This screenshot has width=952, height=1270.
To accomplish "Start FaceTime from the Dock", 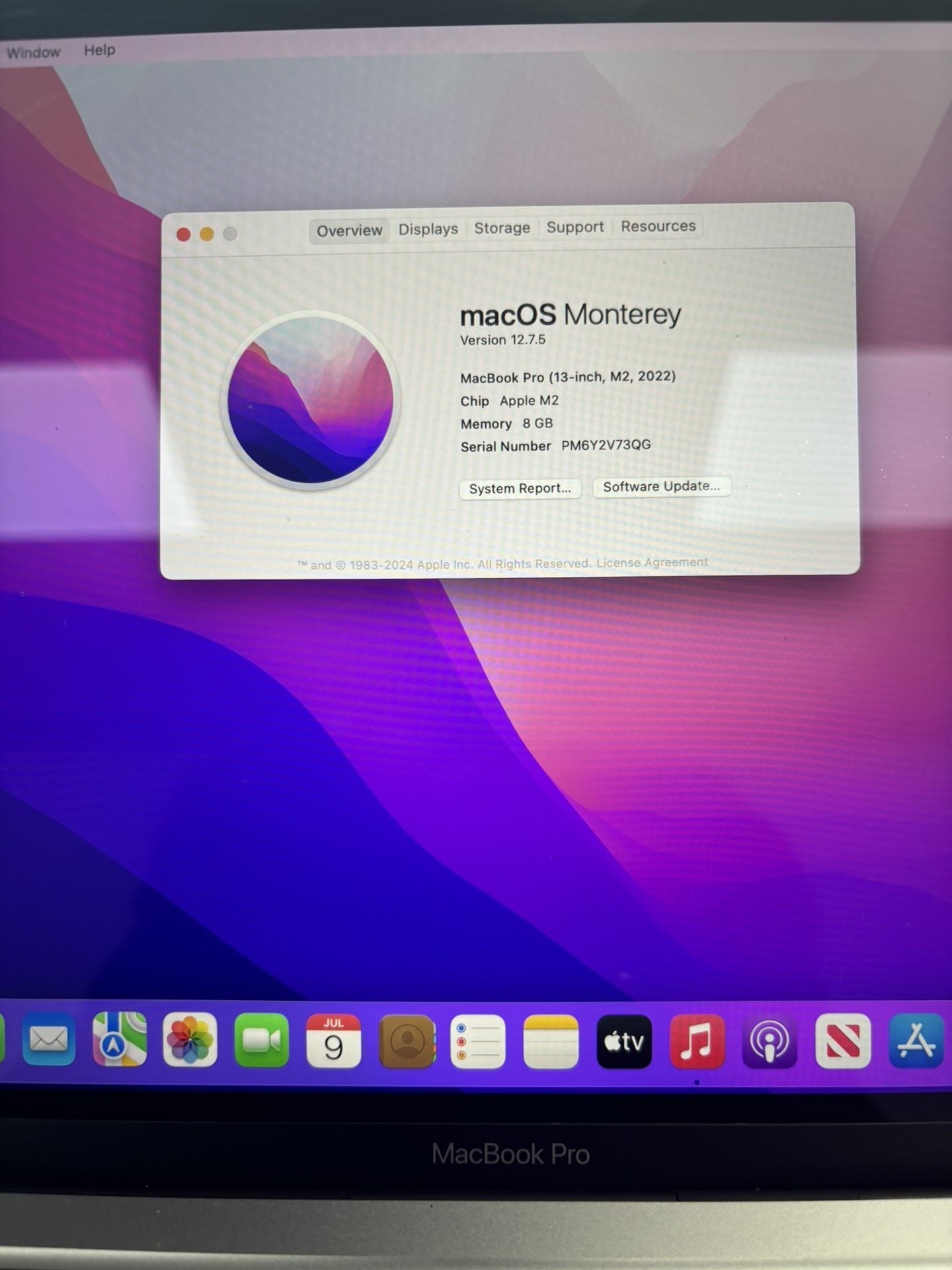I will pos(262,1040).
